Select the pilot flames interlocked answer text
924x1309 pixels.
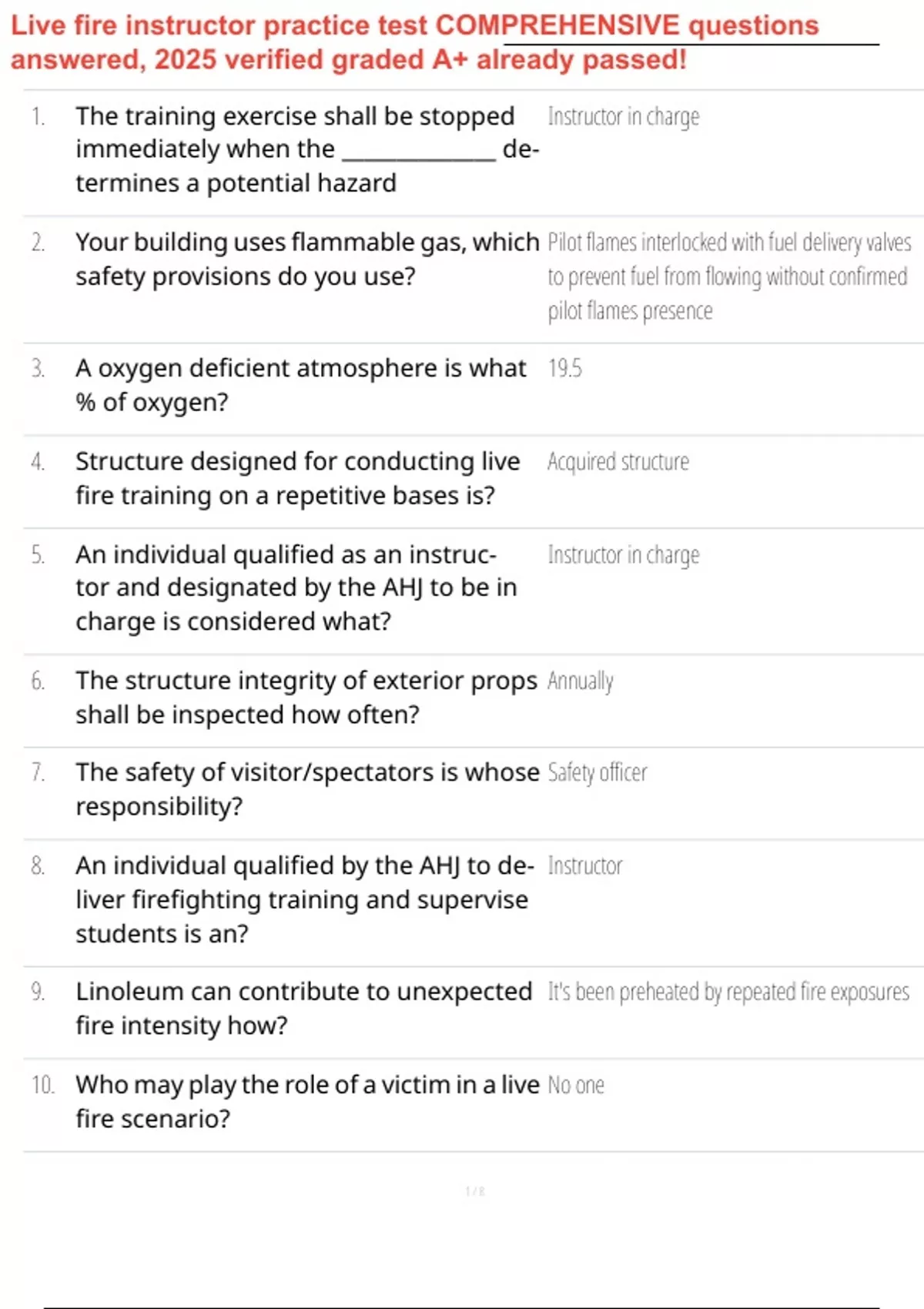[x=728, y=276]
